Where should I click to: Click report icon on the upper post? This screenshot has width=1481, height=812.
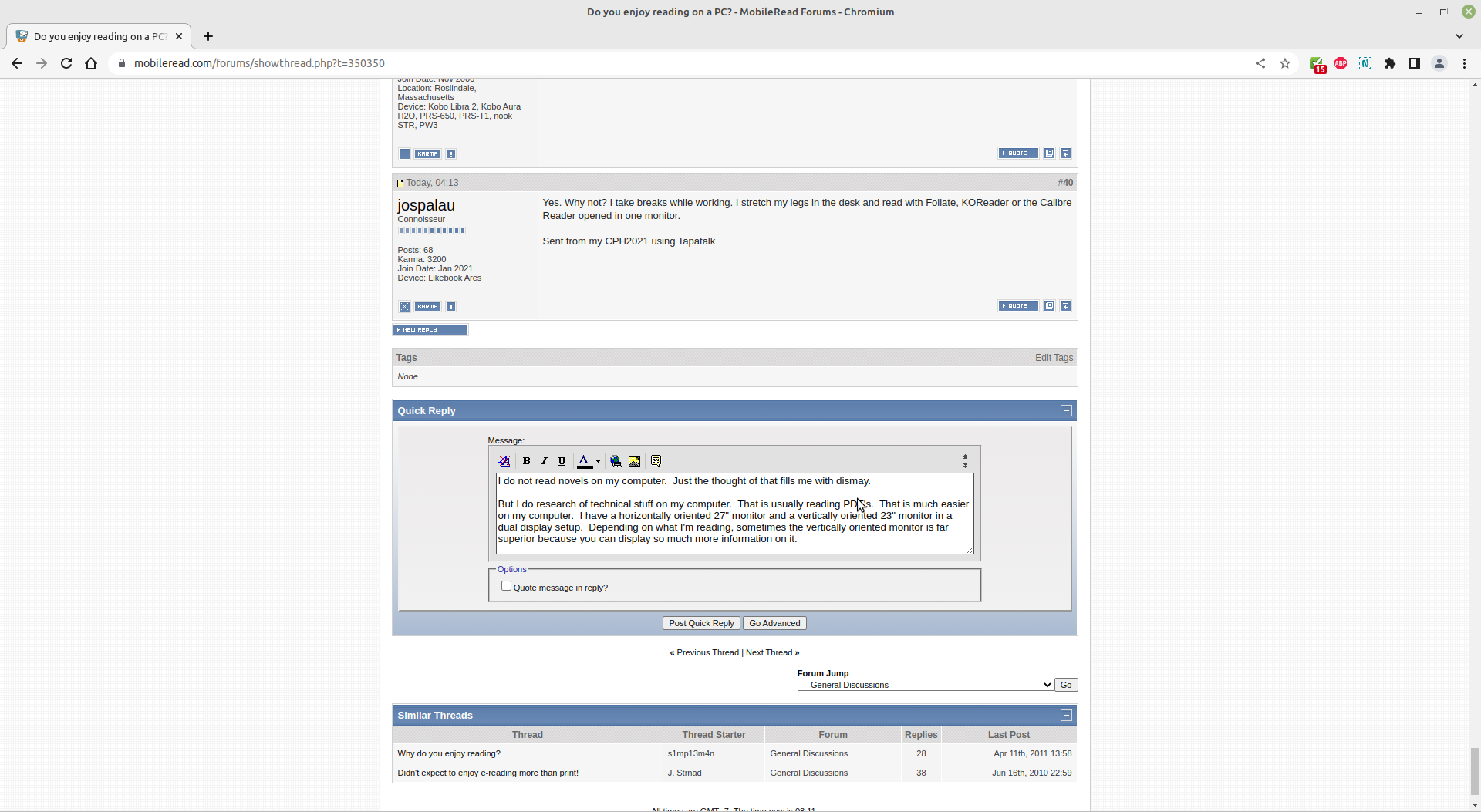click(451, 154)
